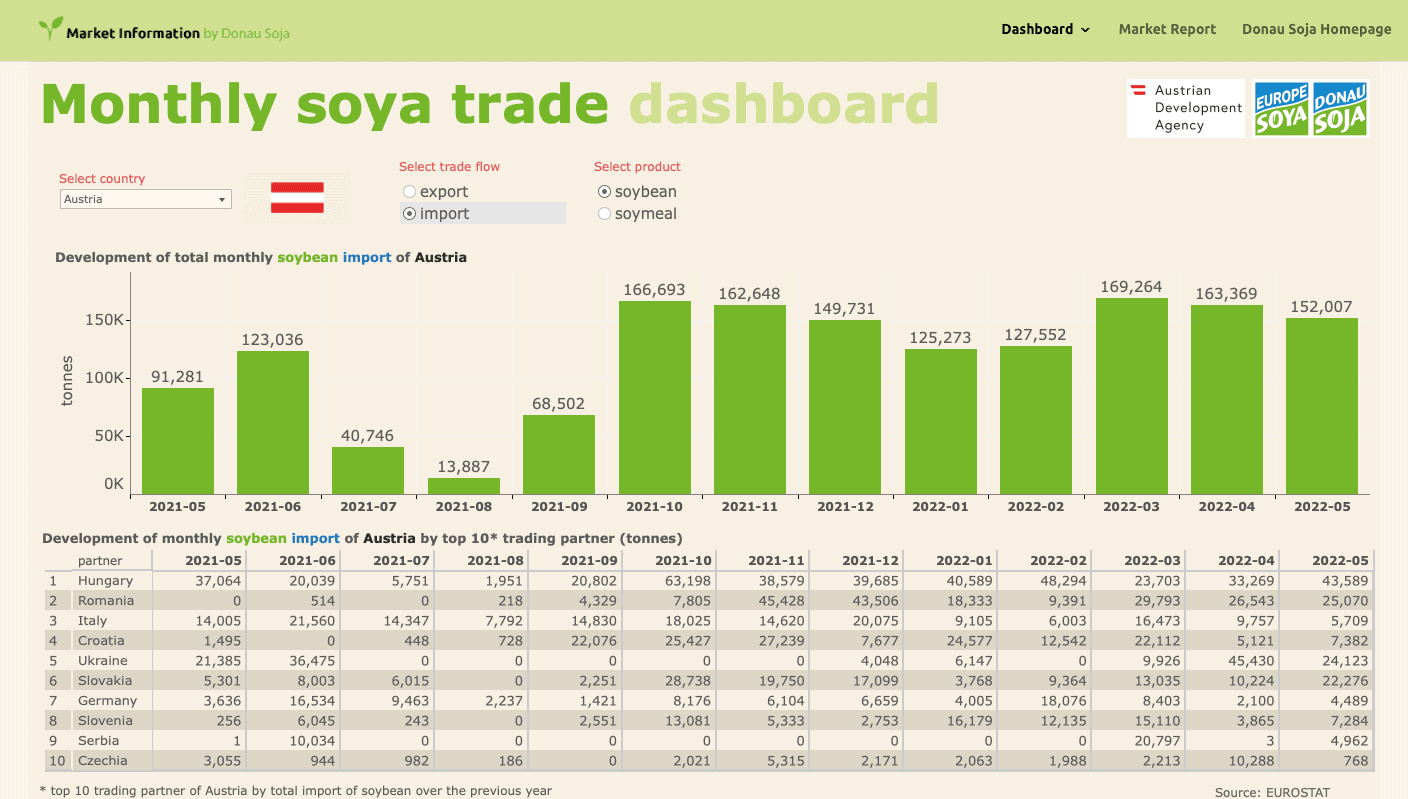Click Ukraine's 2021-06 value 36,475
This screenshot has height=799, width=1408.
[x=314, y=661]
